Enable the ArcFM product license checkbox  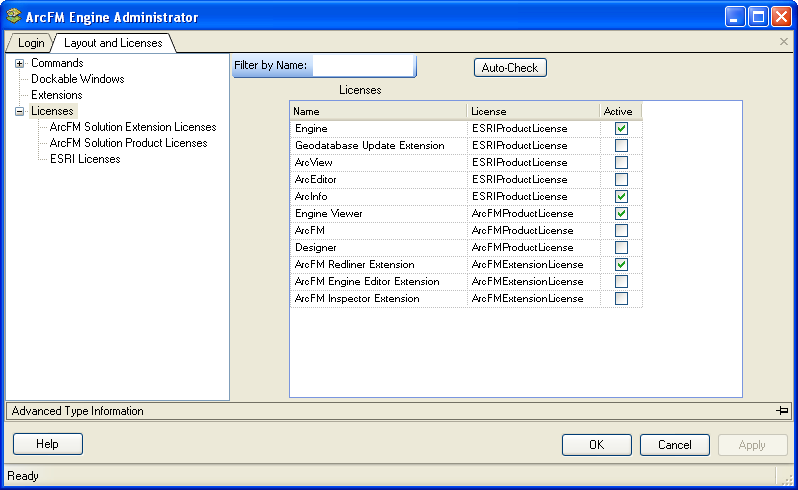[621, 230]
